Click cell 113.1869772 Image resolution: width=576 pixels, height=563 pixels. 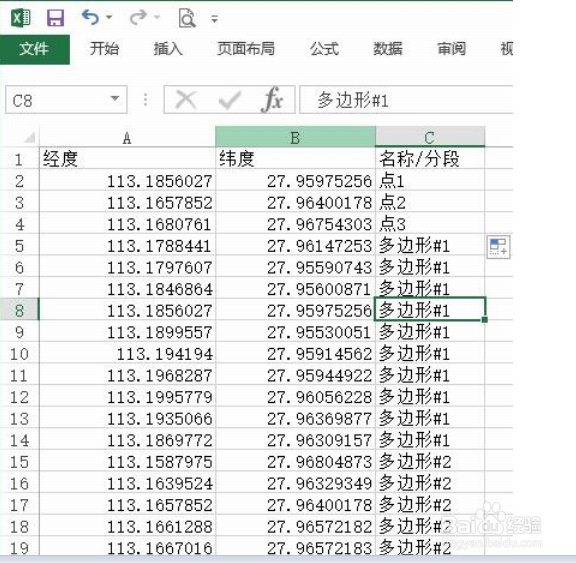tap(127, 440)
